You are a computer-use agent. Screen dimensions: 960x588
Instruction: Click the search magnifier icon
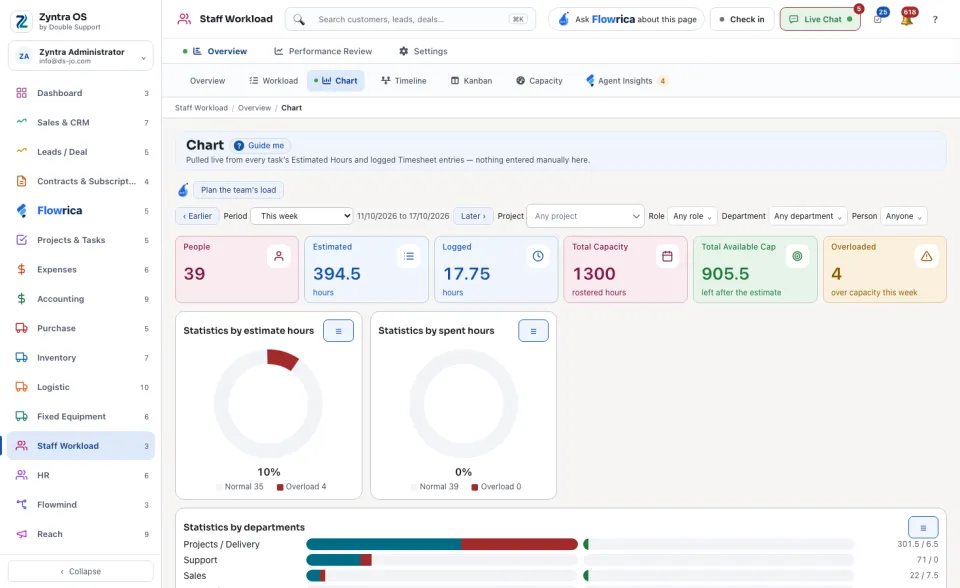point(299,20)
